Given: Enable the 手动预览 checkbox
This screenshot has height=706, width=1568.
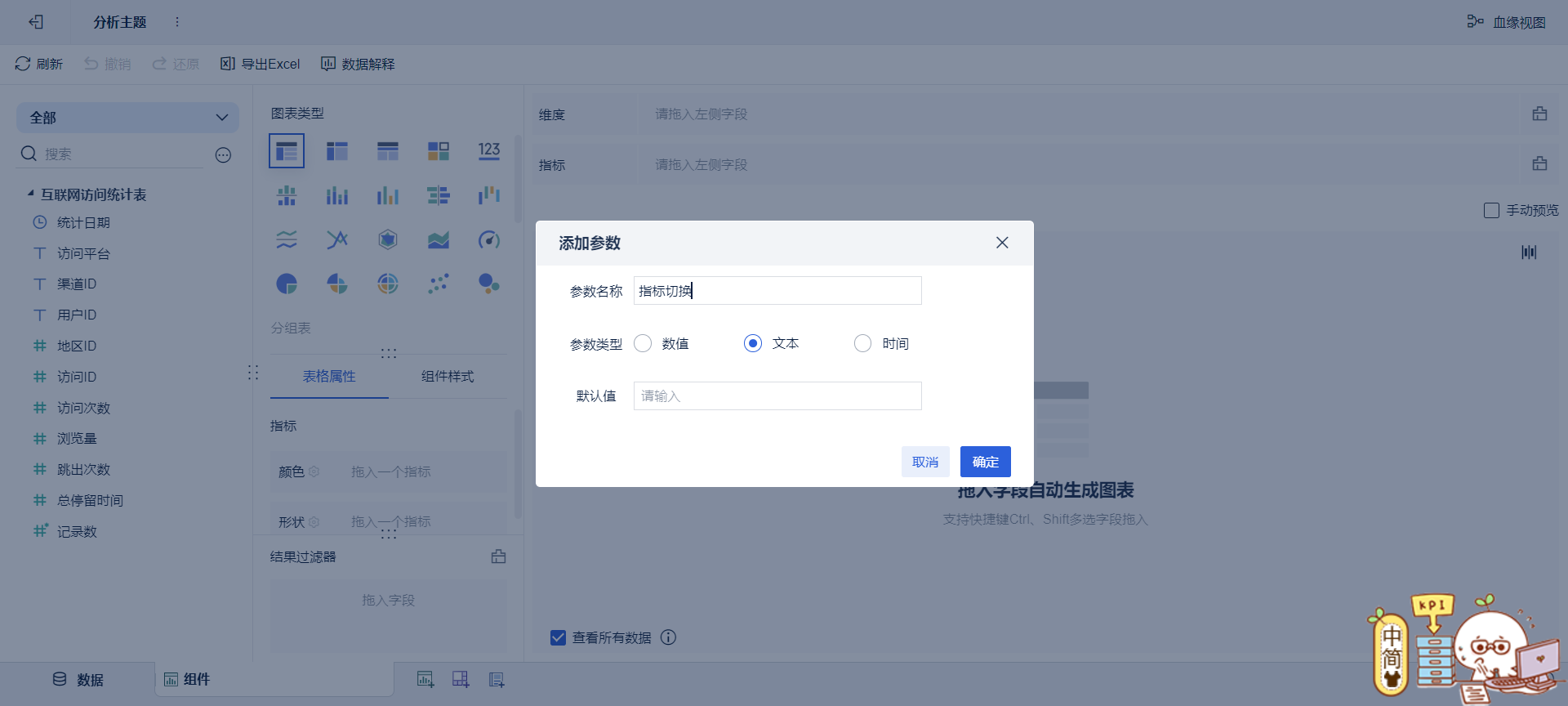Looking at the screenshot, I should point(1491,211).
